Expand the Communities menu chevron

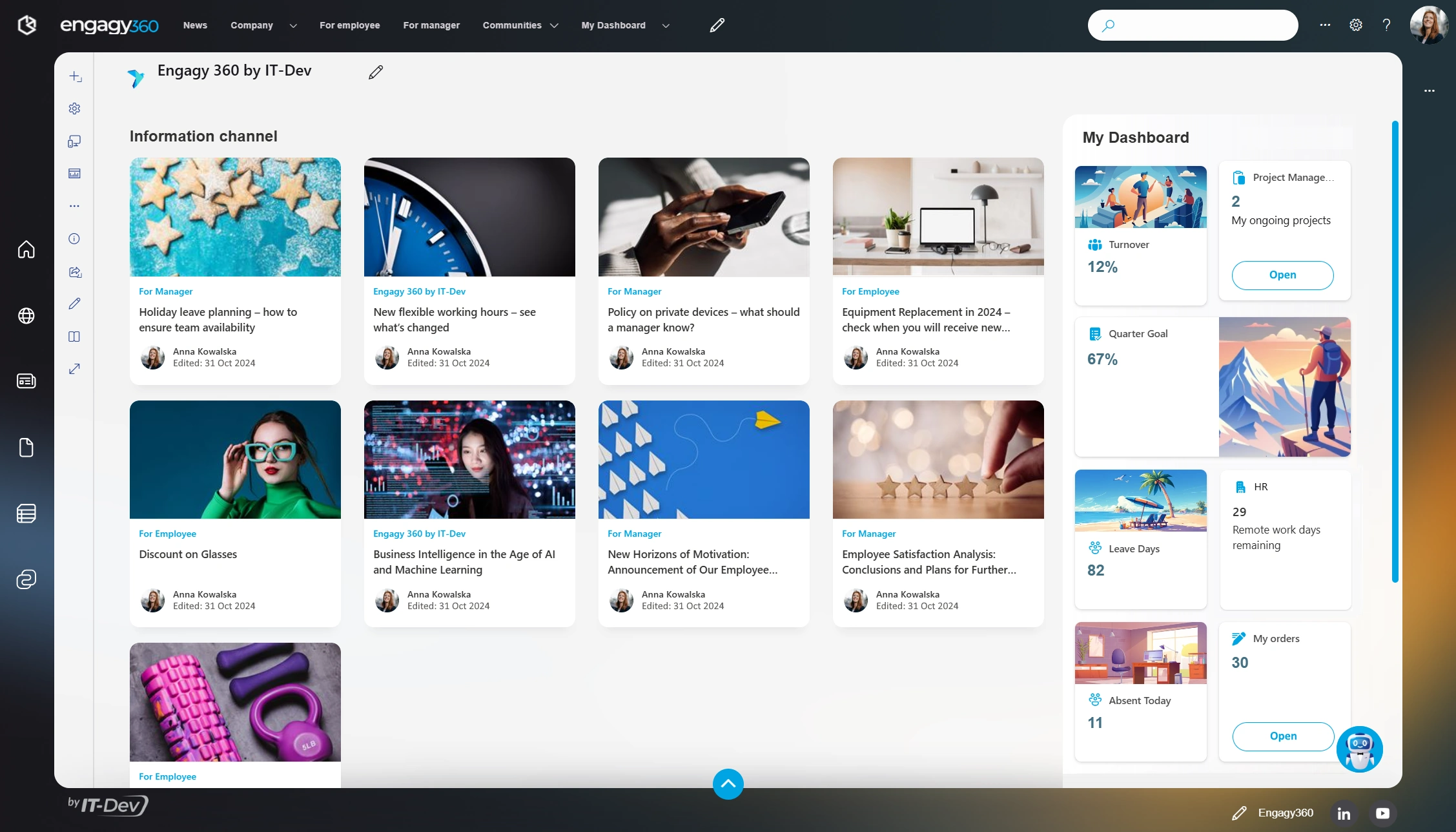point(554,25)
